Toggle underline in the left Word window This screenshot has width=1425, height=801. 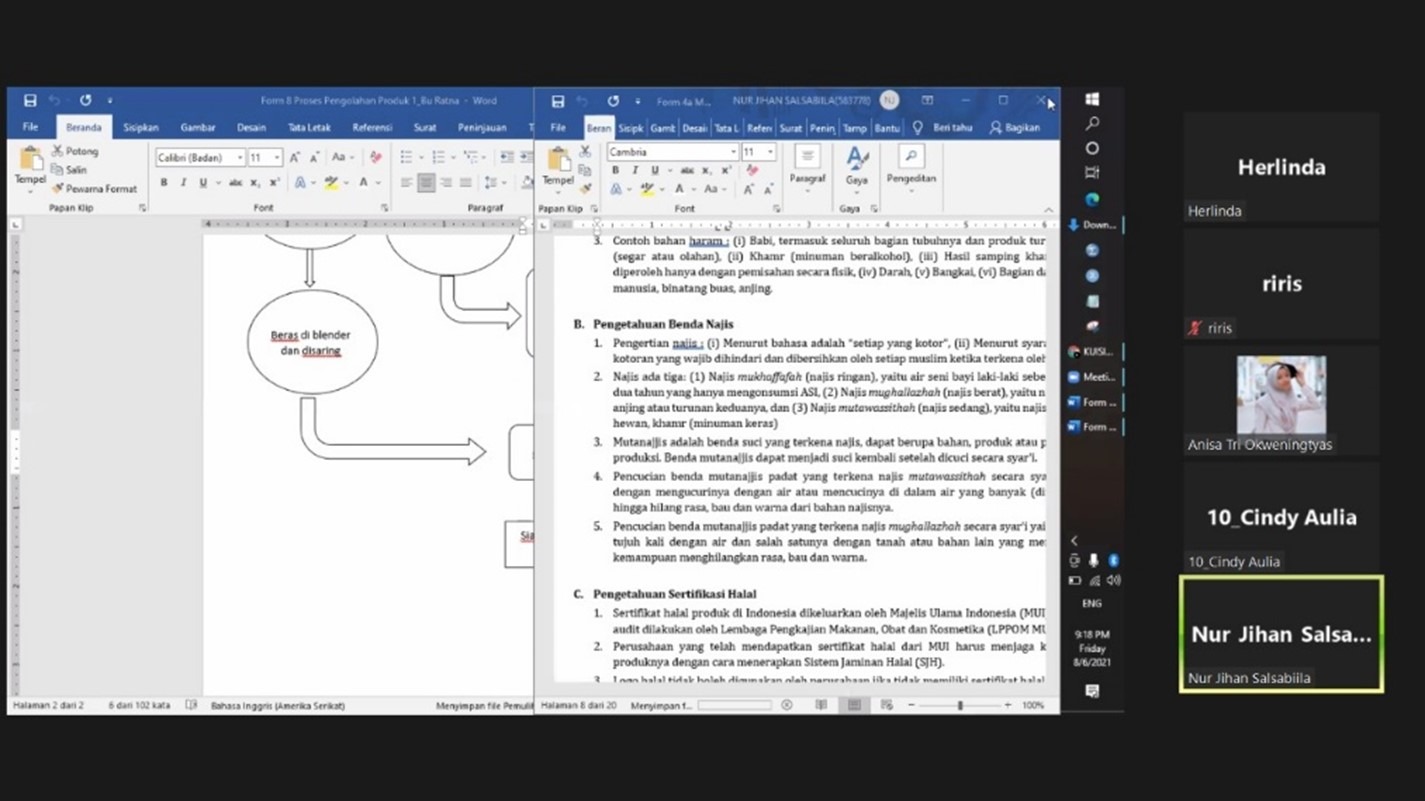(202, 183)
